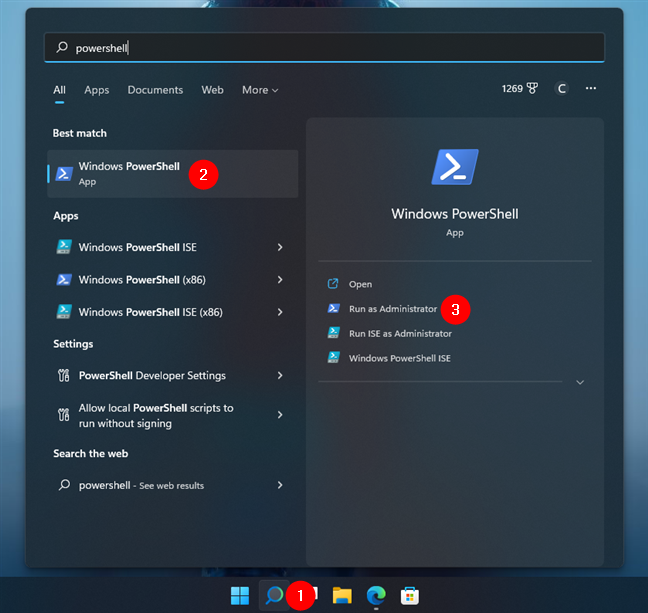This screenshot has width=648, height=613.
Task: Expand arrow for PowerShell Developer Settings
Action: (x=280, y=375)
